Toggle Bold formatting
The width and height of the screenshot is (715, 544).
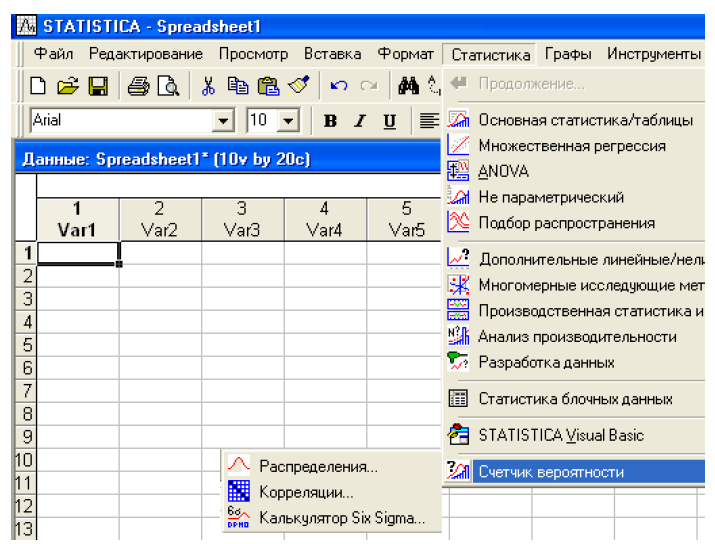click(x=330, y=121)
